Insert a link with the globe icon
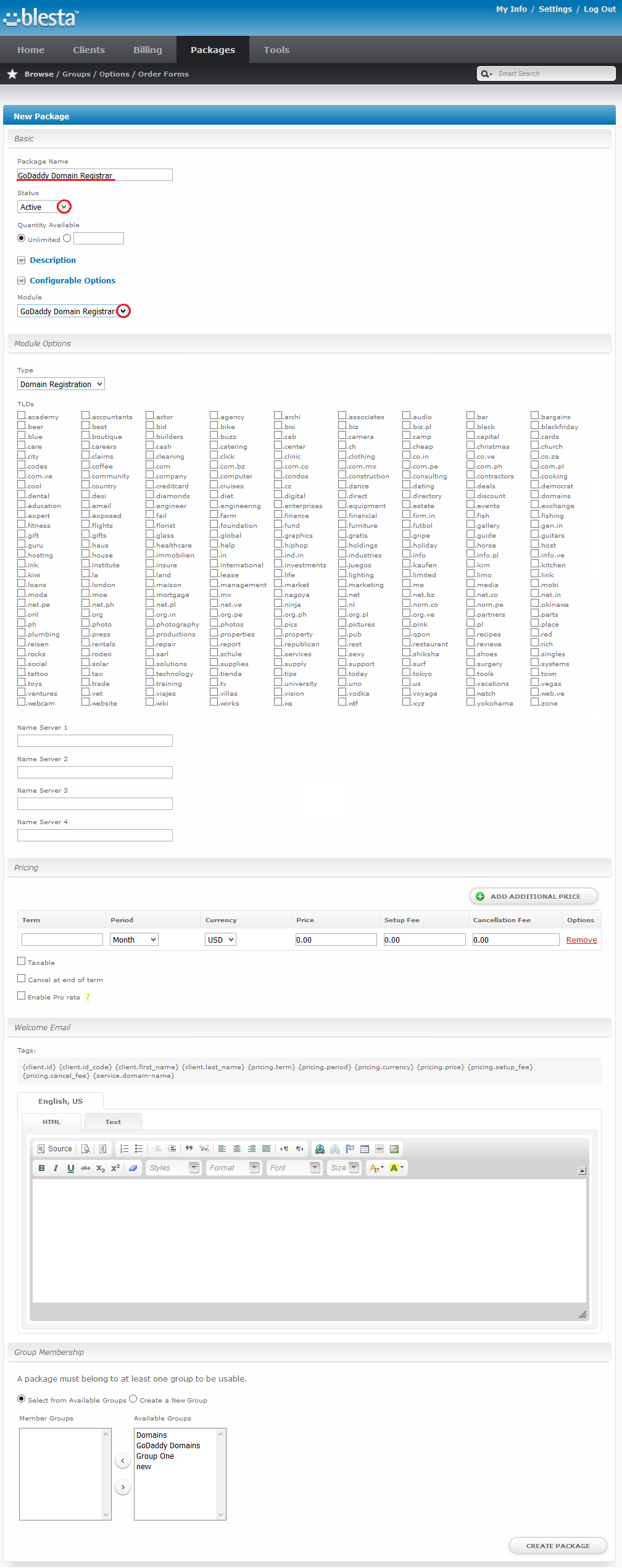The width and height of the screenshot is (622, 1568). coord(320,1149)
